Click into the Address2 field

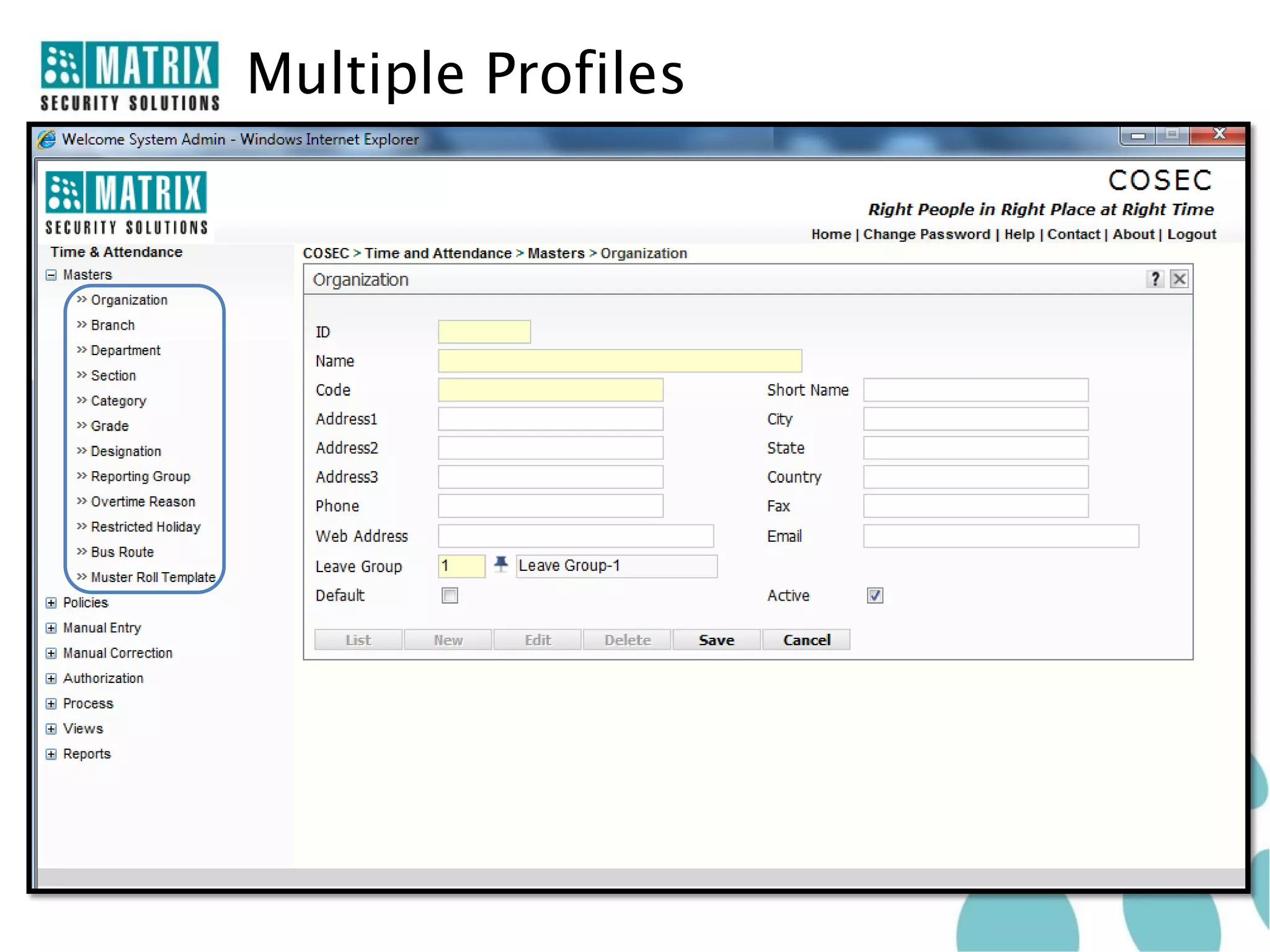click(x=551, y=447)
